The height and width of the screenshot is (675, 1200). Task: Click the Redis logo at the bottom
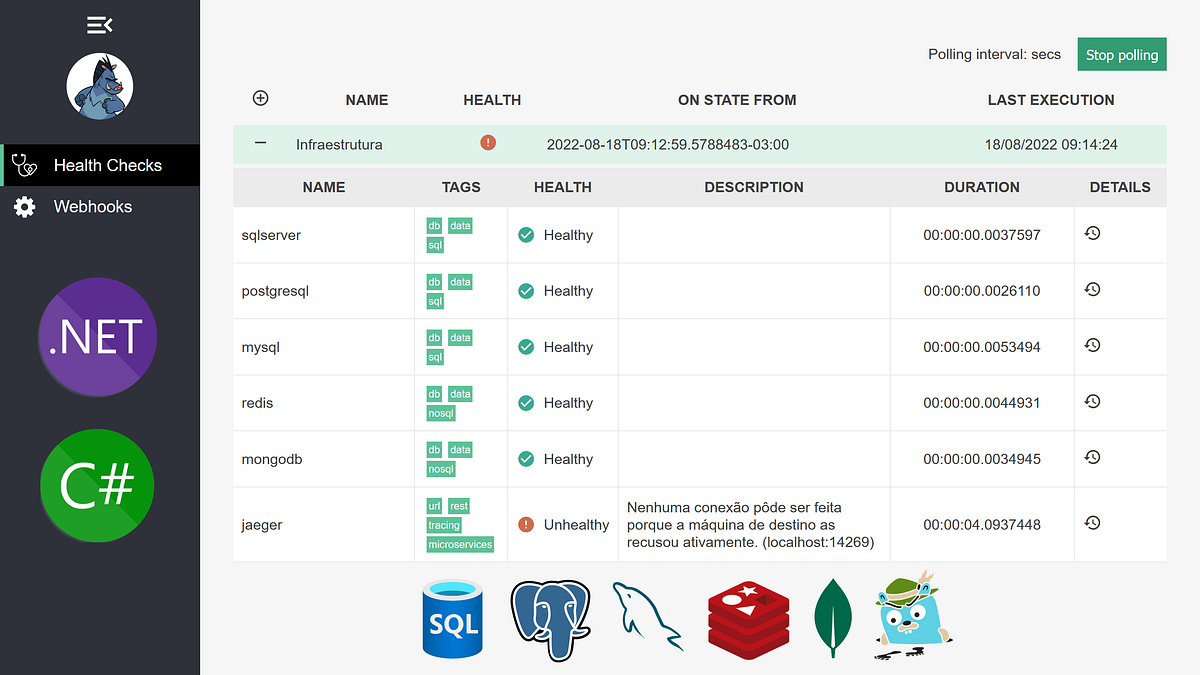[748, 617]
